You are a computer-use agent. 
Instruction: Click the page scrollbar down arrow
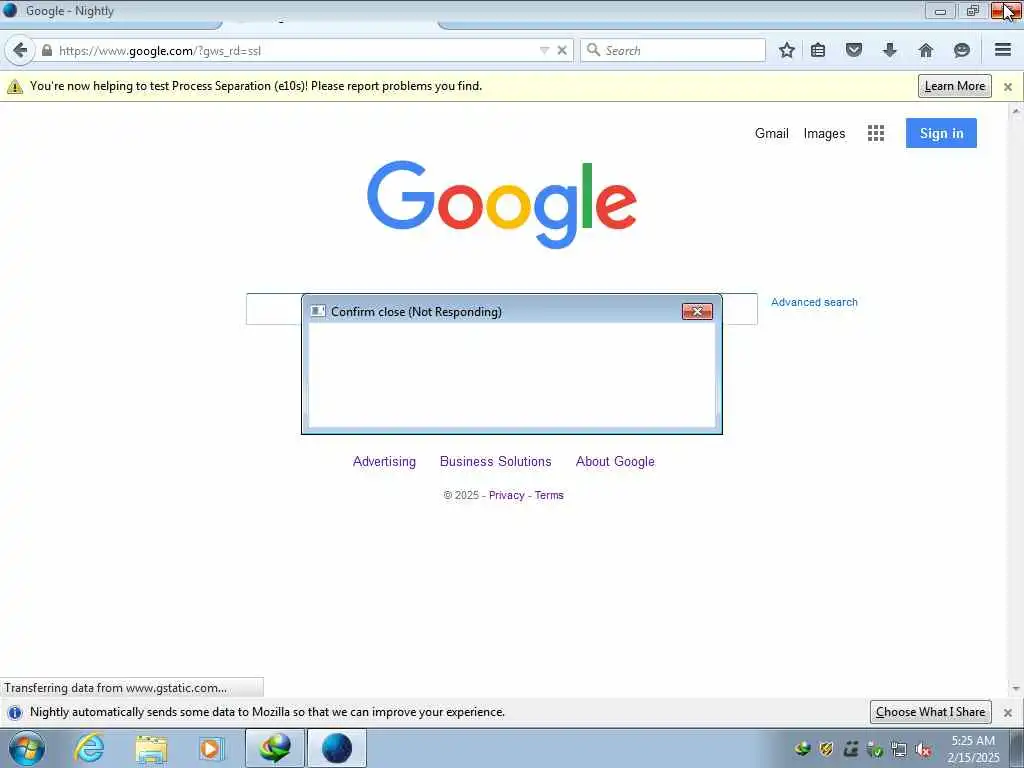point(1016,688)
